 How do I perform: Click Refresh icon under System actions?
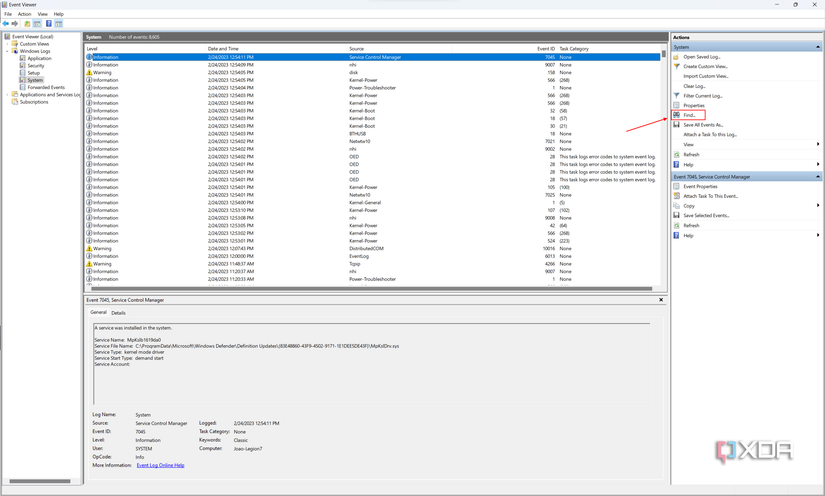pyautogui.click(x=677, y=155)
